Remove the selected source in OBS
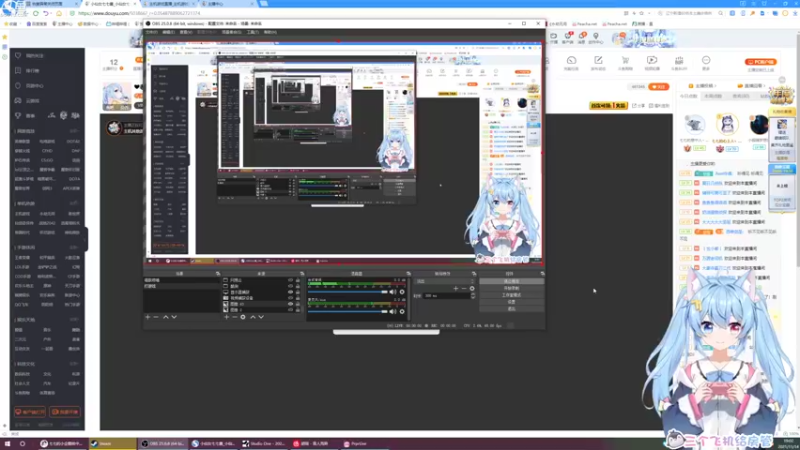800x450 pixels. coord(235,317)
